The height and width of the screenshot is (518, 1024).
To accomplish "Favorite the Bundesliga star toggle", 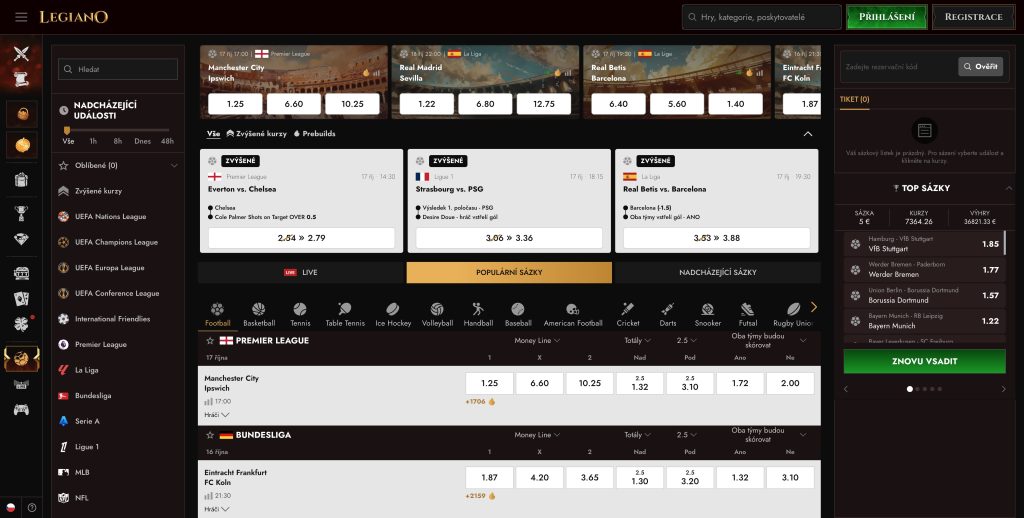I will (x=210, y=435).
